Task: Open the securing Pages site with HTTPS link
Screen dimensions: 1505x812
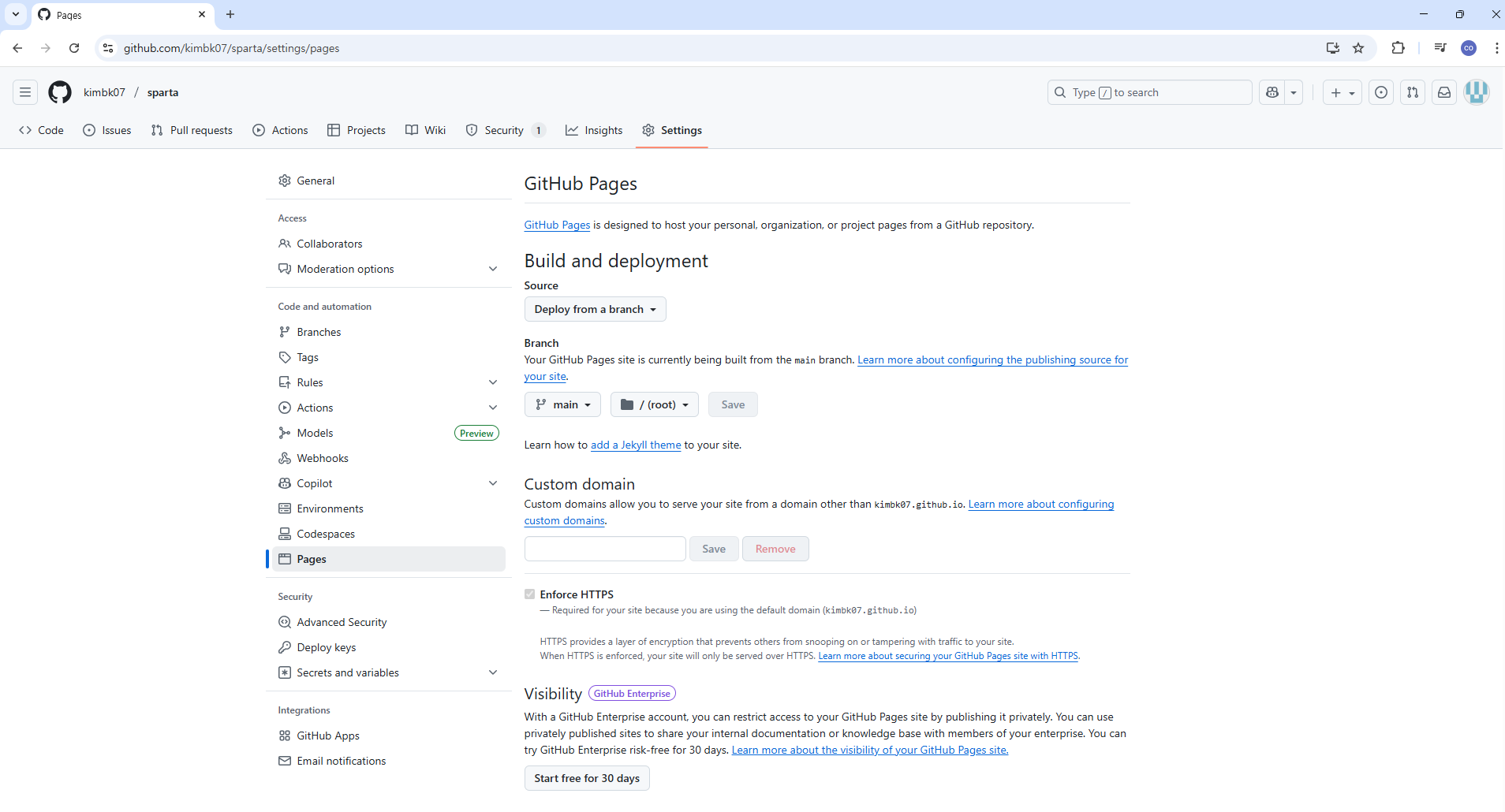Action: pos(948,656)
